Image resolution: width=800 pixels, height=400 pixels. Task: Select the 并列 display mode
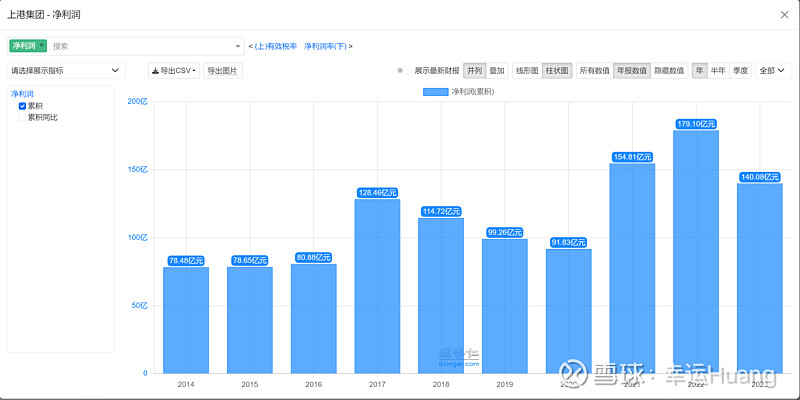tap(474, 71)
